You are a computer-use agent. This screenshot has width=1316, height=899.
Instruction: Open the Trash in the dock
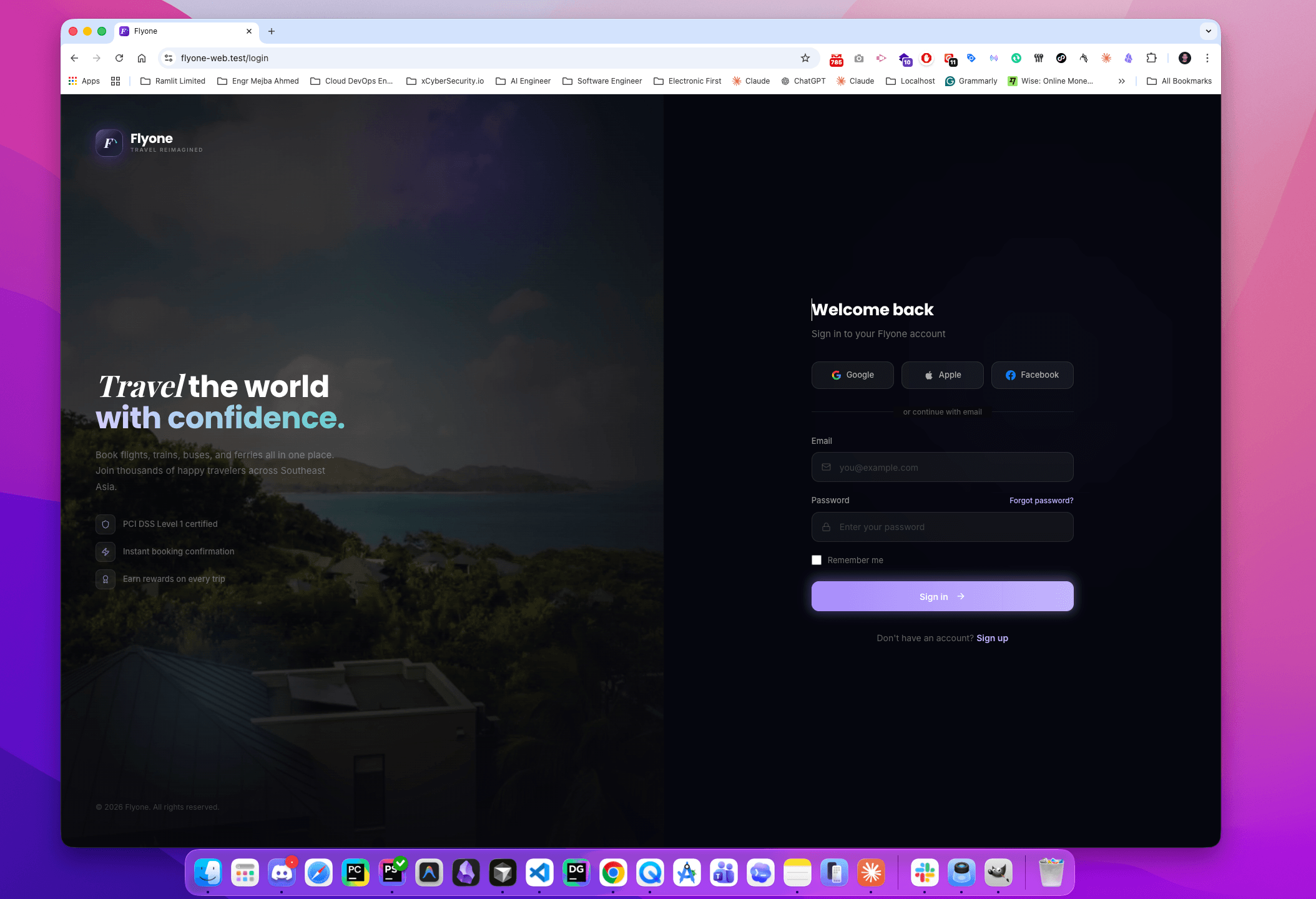1051,872
